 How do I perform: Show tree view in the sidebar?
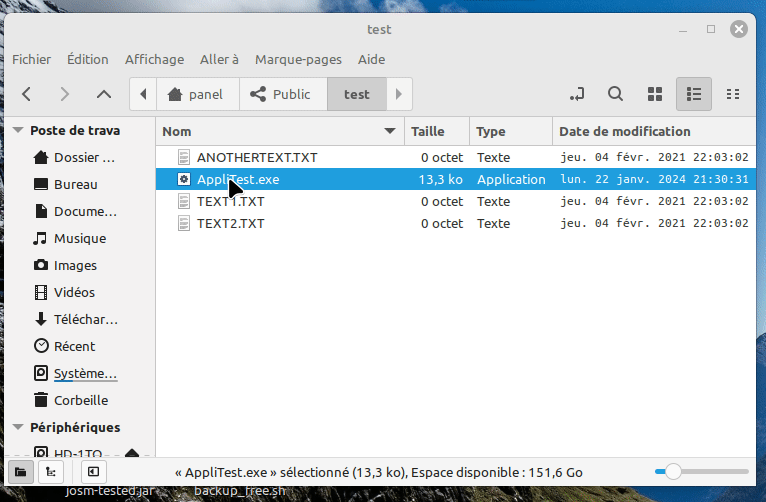[51, 472]
